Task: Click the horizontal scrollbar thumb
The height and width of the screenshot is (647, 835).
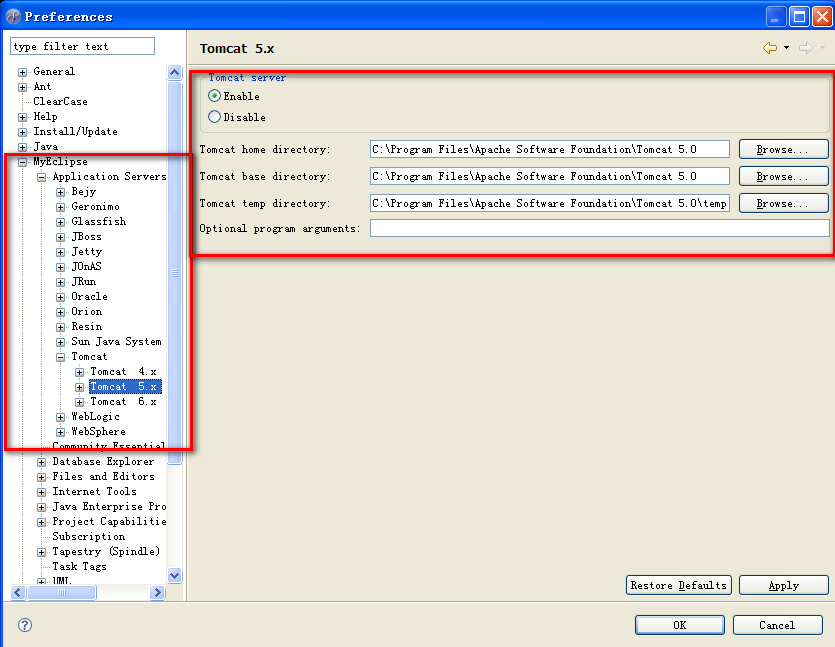Action: (62, 592)
